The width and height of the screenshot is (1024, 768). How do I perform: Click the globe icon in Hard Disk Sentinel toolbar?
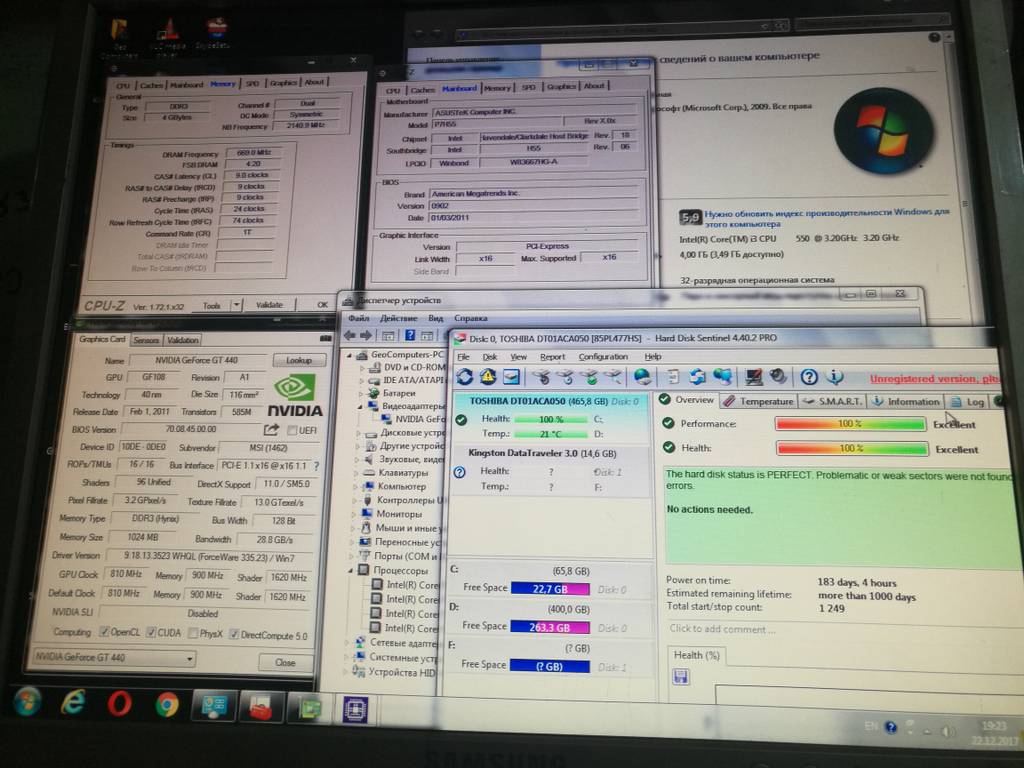pyautogui.click(x=642, y=377)
